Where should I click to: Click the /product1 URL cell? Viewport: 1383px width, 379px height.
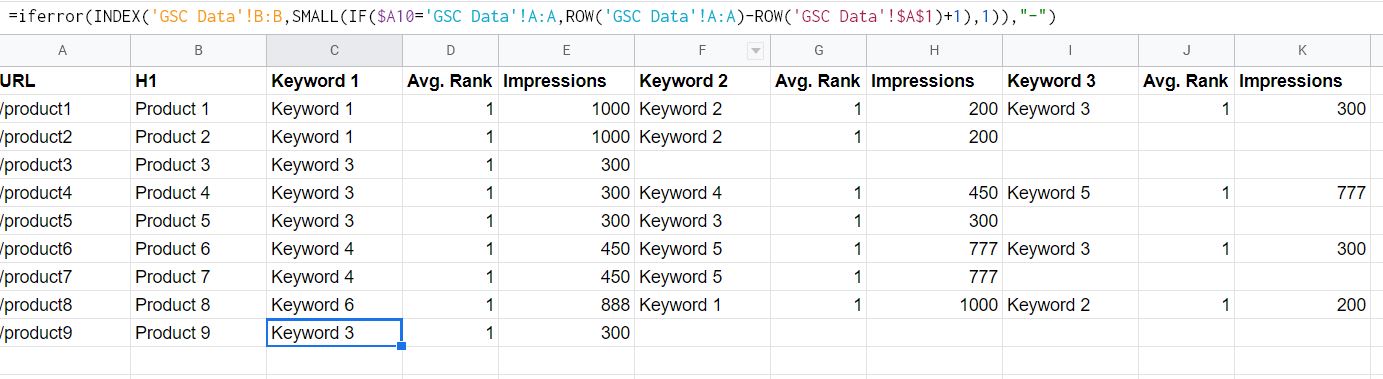pos(64,109)
